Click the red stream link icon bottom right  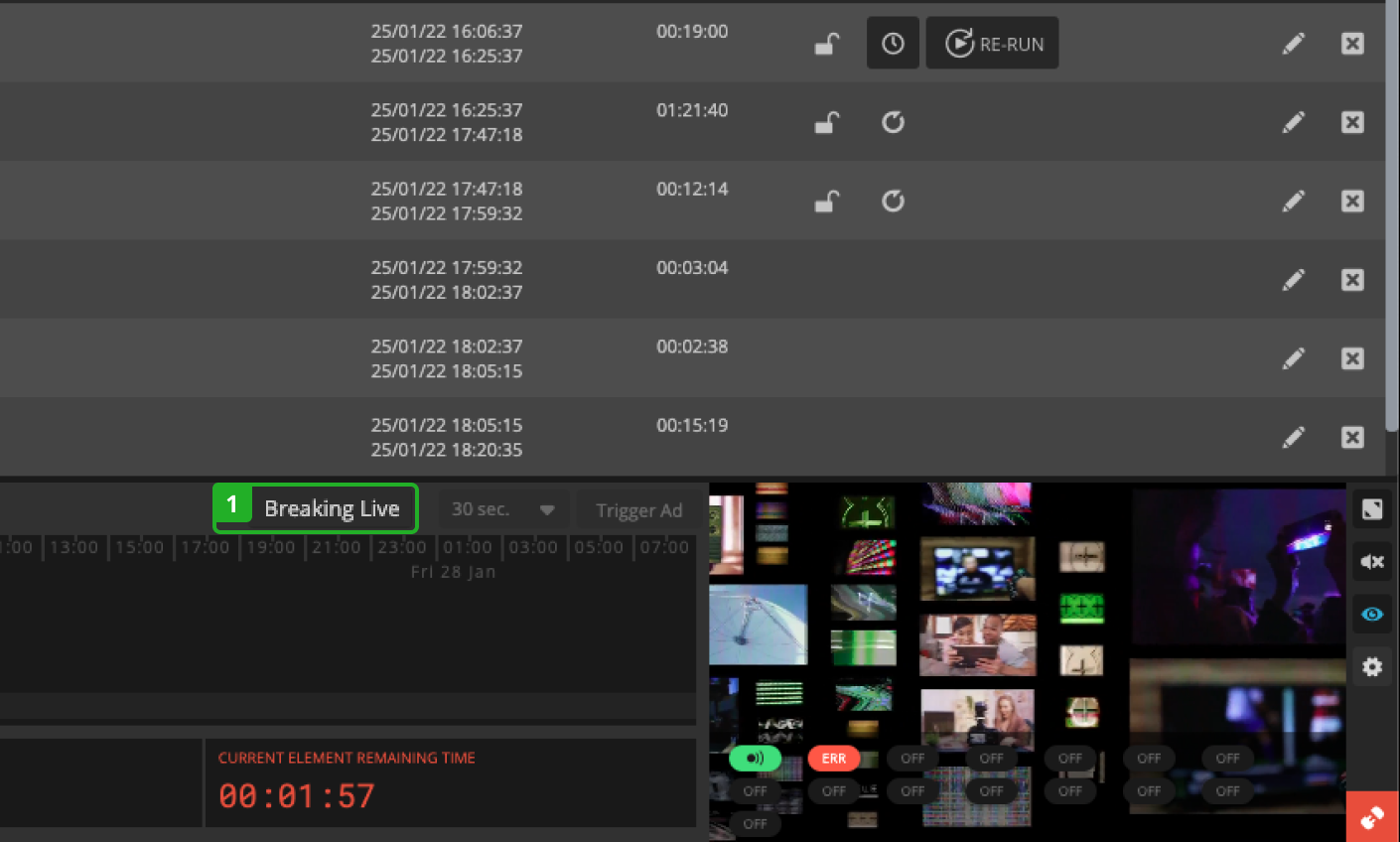click(1373, 816)
